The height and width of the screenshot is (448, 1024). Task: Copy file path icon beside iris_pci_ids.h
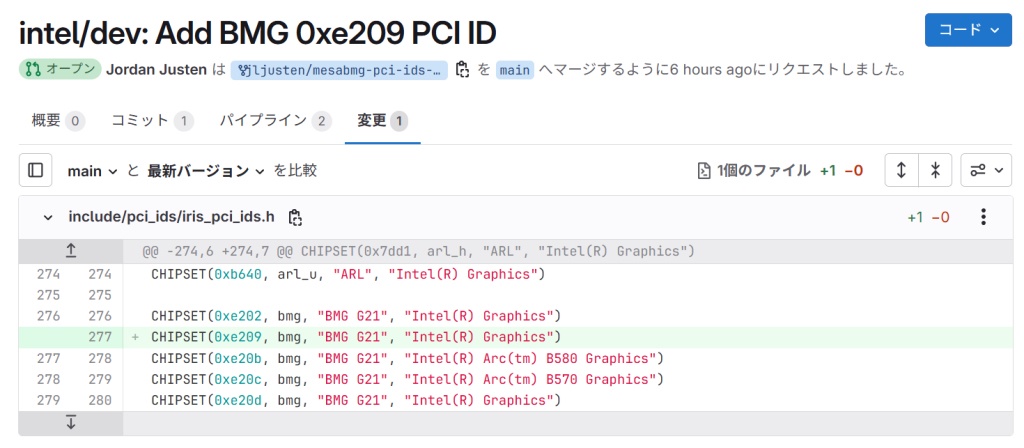[295, 217]
